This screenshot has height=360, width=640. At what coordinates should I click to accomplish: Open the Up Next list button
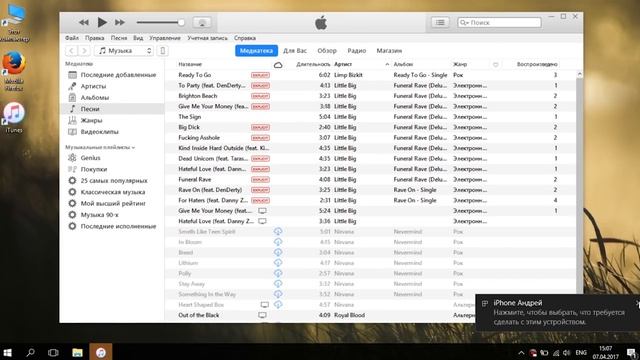(440, 22)
